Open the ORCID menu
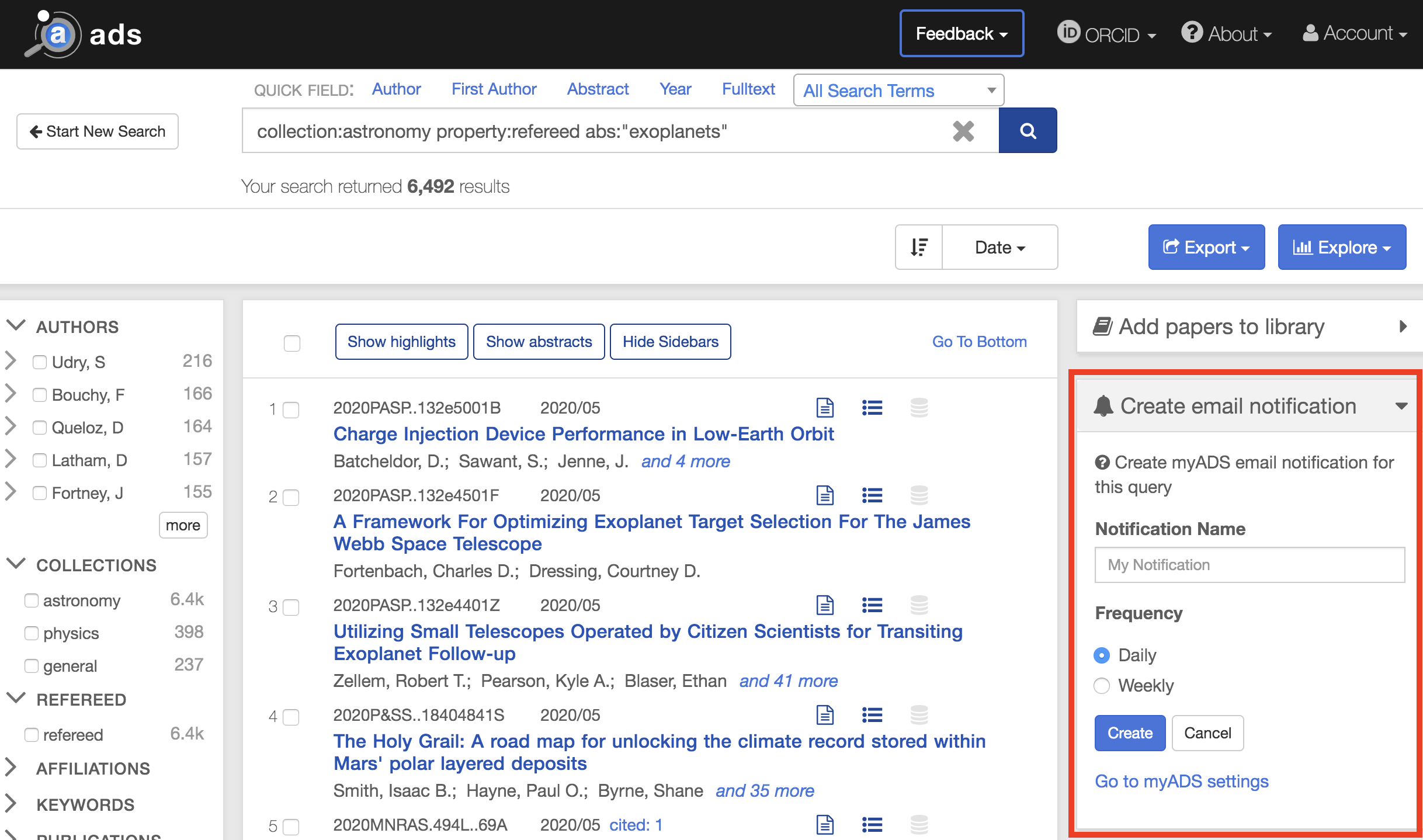 [x=1107, y=34]
